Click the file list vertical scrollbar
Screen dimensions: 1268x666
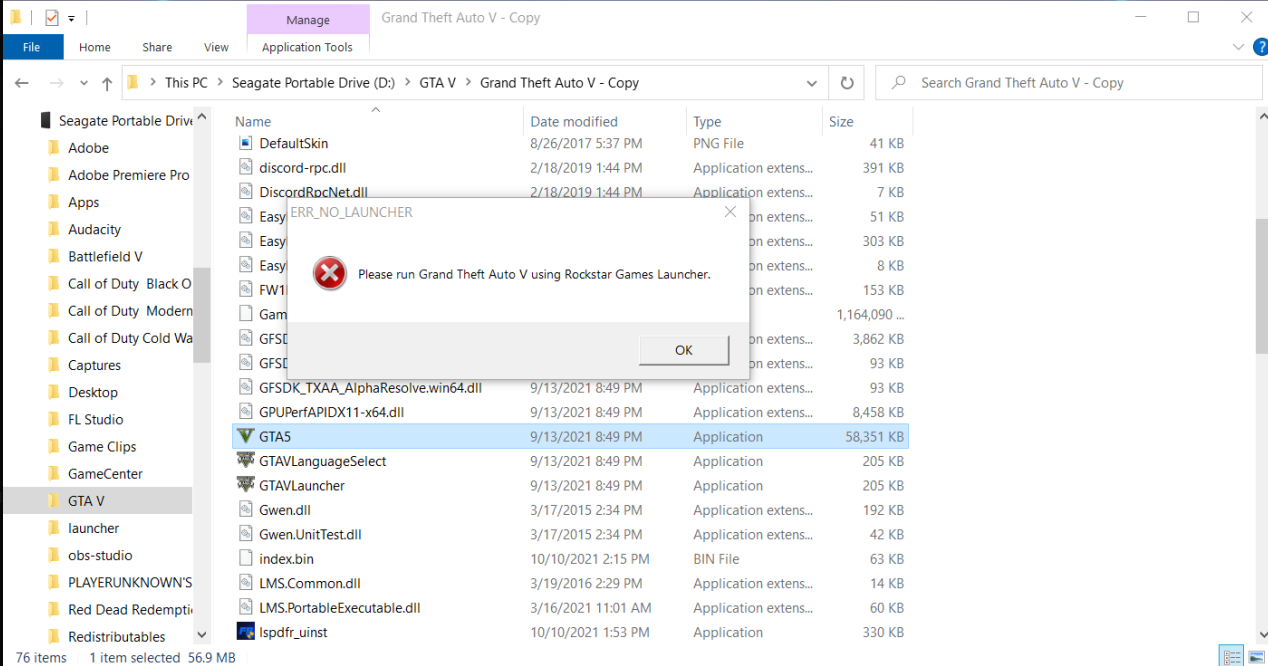point(1260,285)
